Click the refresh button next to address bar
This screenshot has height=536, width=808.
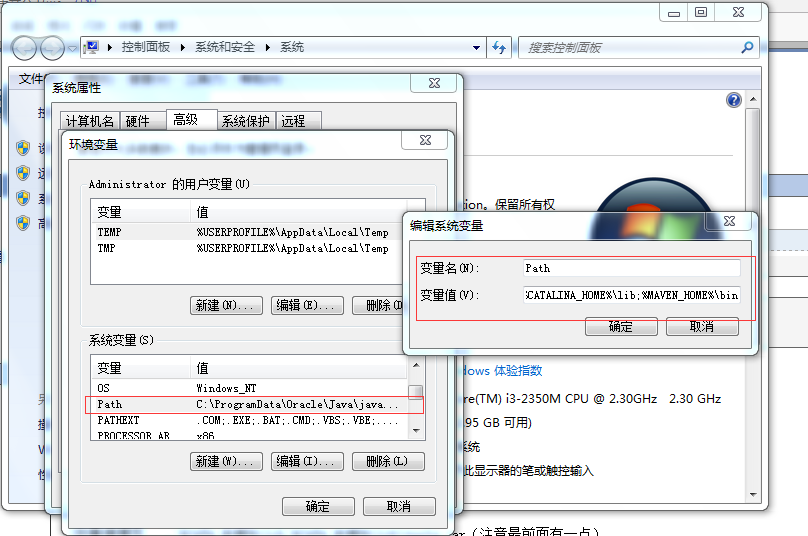[x=499, y=47]
